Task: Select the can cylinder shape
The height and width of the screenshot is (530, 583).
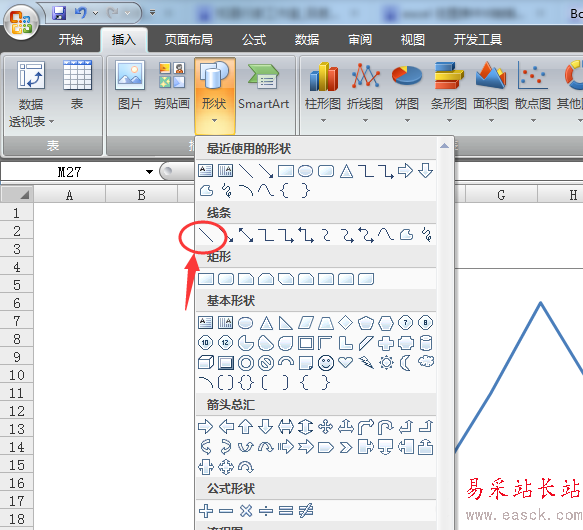Action: [426, 343]
